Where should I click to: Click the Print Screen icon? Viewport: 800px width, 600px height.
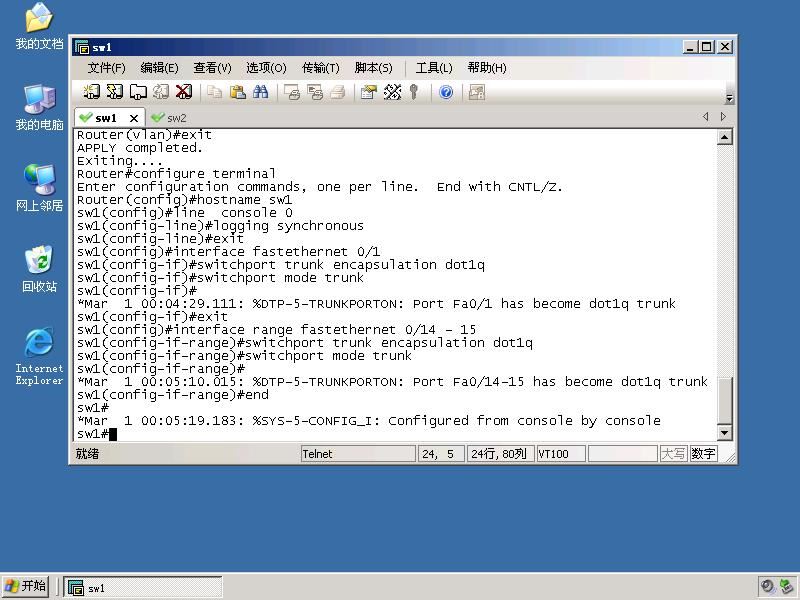point(292,92)
